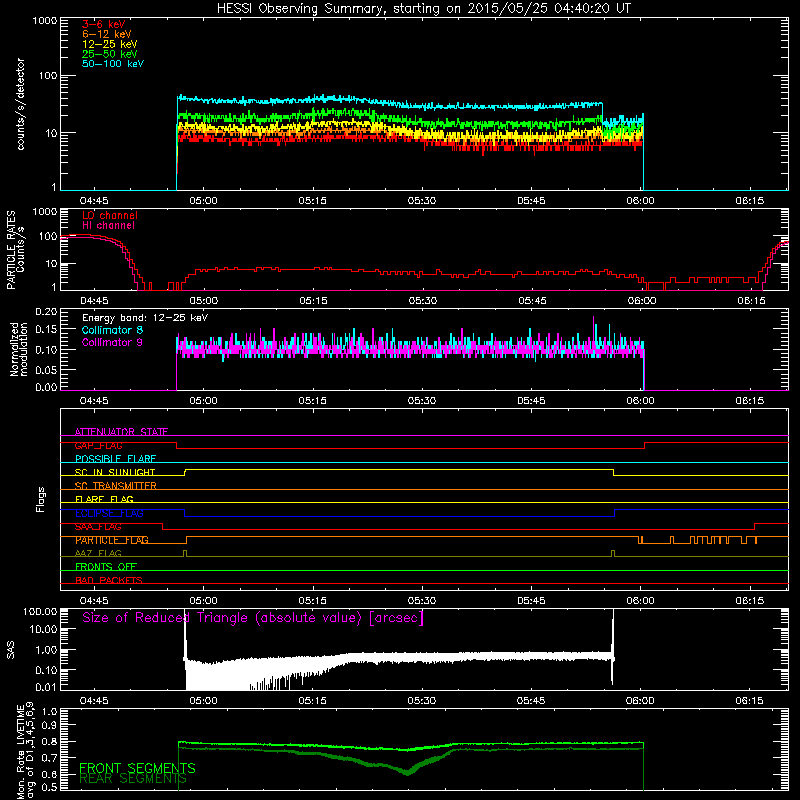
Task: Click the AAZ_FLAG label
Action: click(98, 553)
